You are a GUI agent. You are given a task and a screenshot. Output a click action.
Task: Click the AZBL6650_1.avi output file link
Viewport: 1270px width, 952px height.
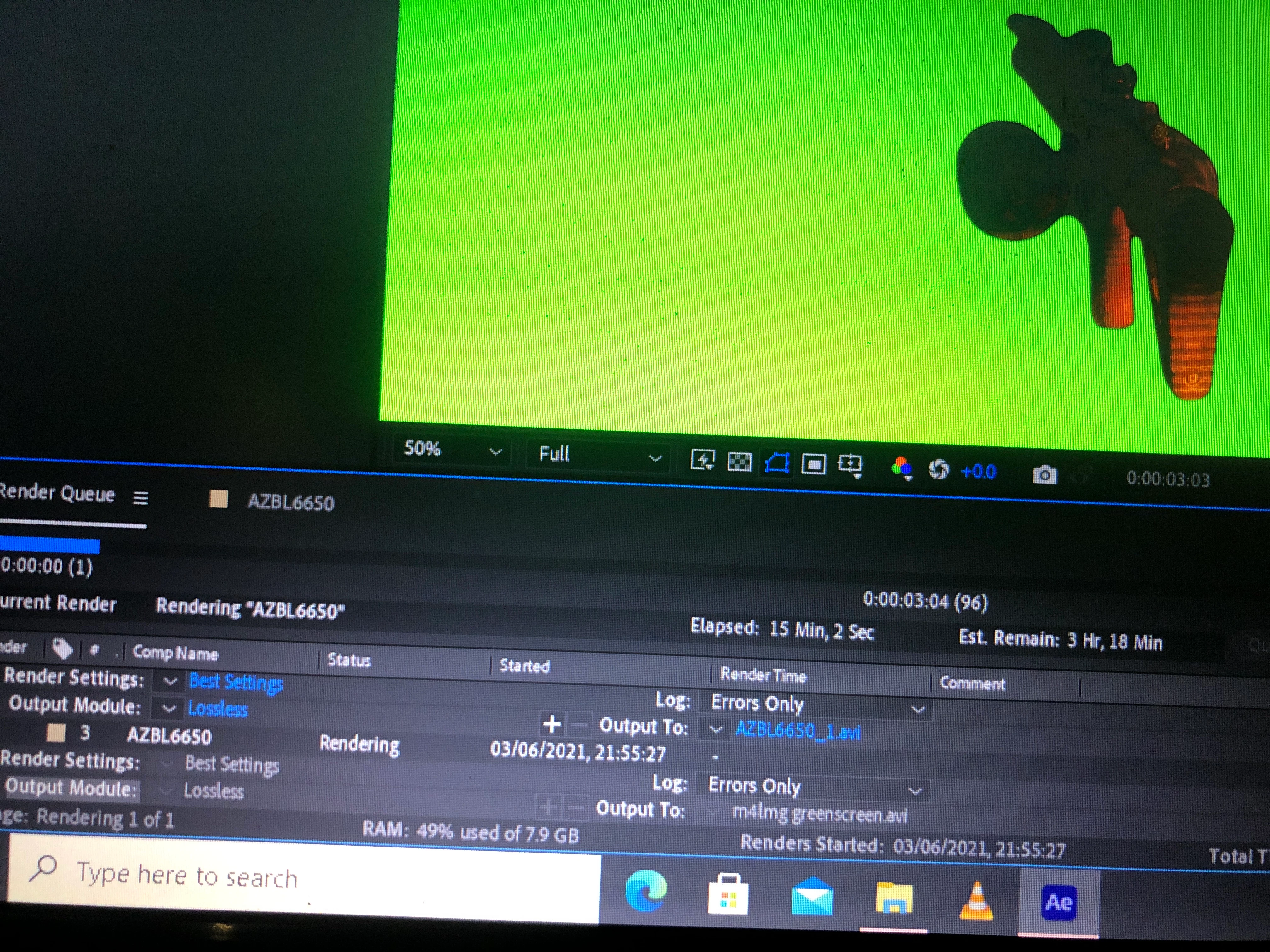tap(798, 730)
